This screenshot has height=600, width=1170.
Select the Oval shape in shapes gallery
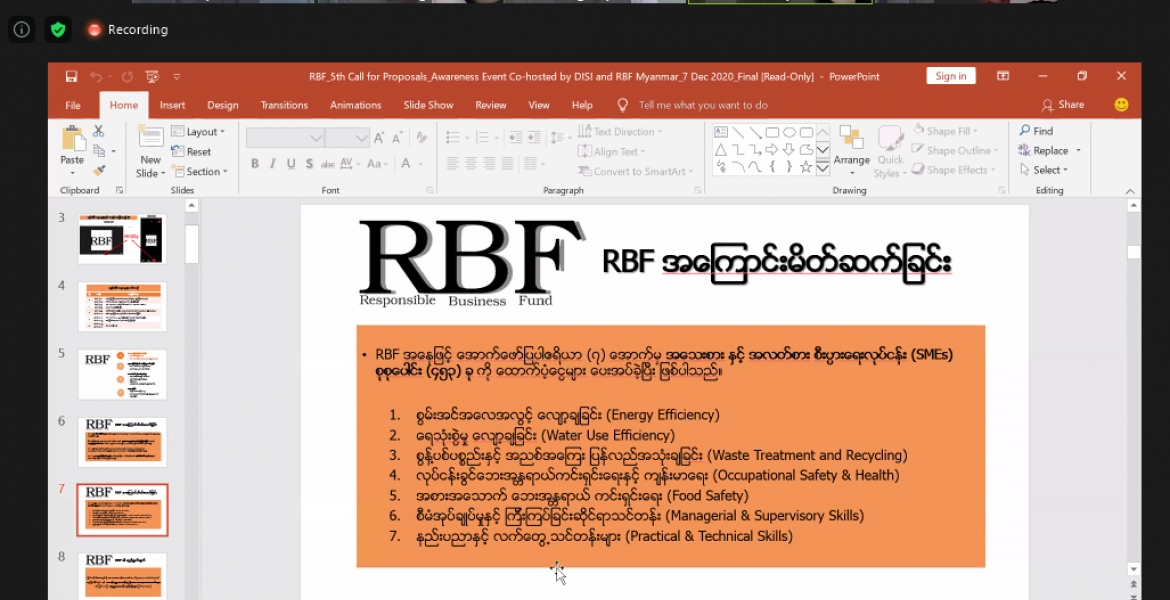tap(789, 132)
